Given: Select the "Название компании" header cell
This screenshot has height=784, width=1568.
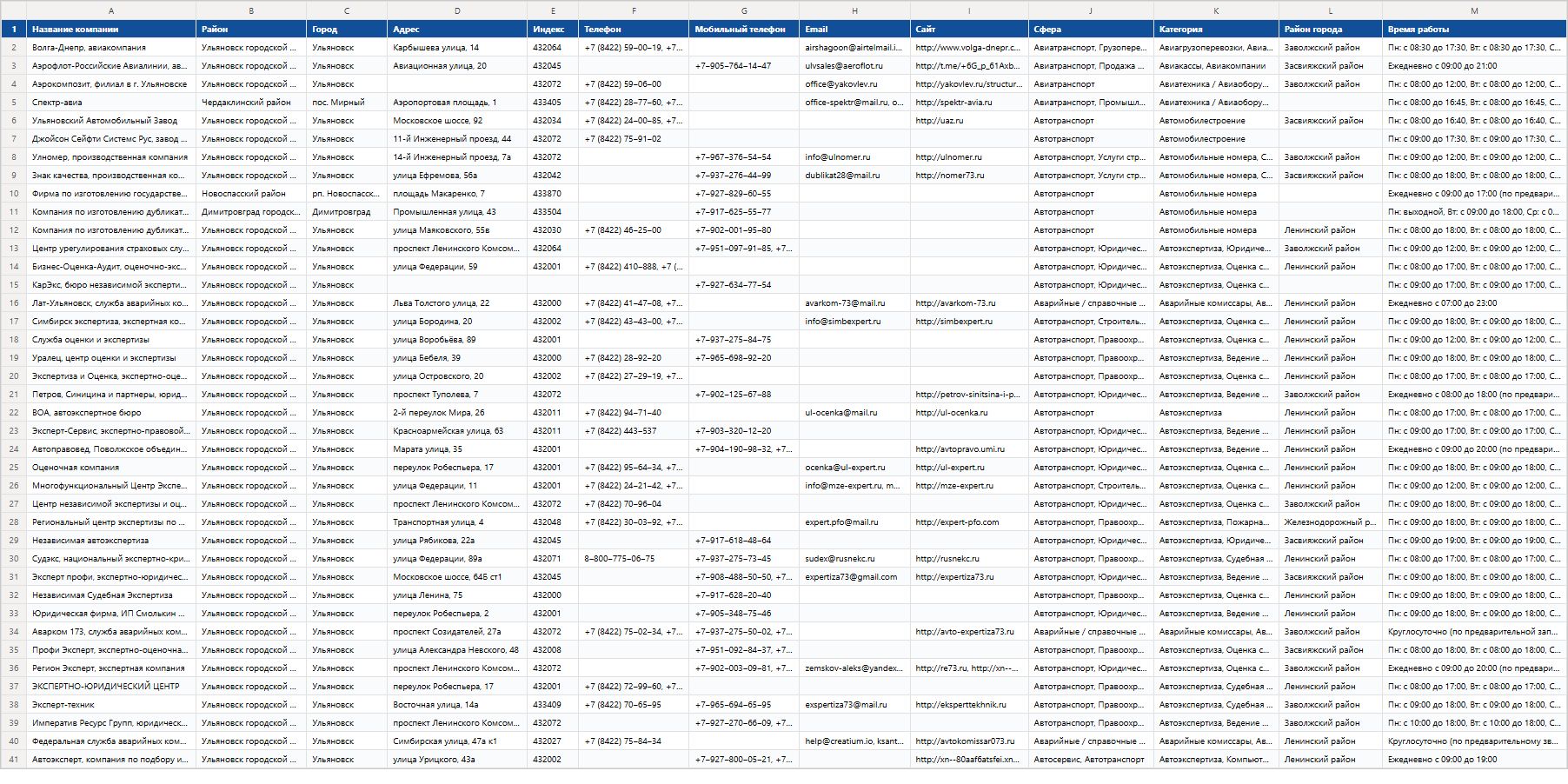Looking at the screenshot, I should (x=111, y=29).
